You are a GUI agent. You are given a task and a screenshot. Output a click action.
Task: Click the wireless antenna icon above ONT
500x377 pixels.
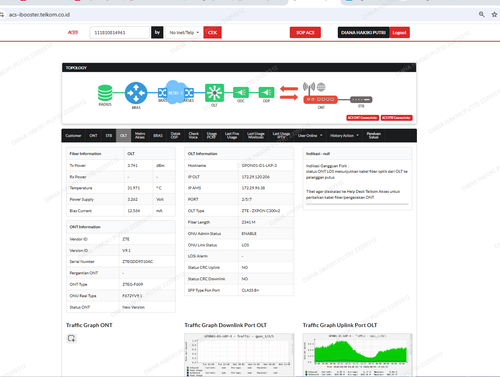coord(309,88)
